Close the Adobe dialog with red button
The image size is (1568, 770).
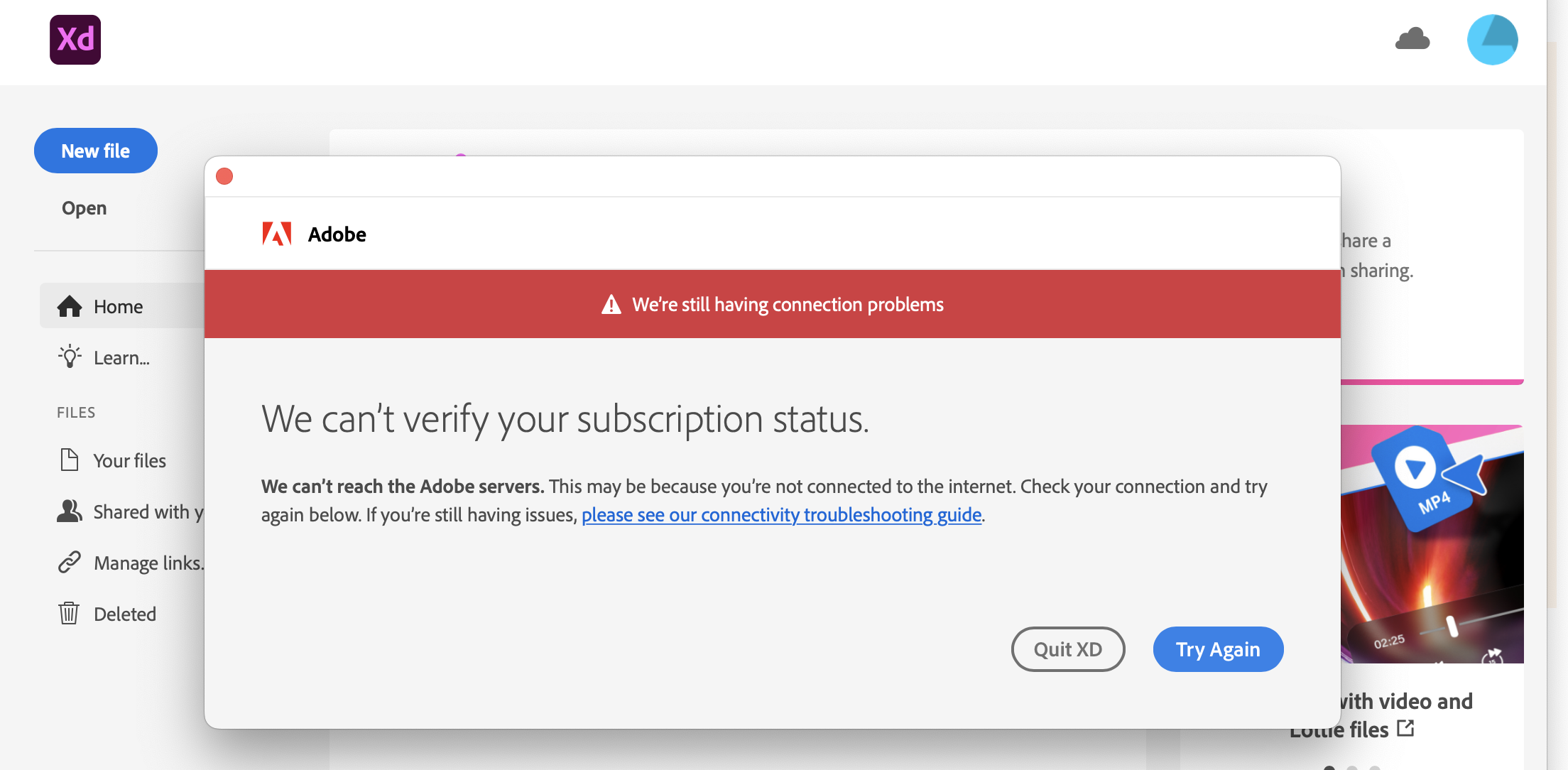(224, 176)
